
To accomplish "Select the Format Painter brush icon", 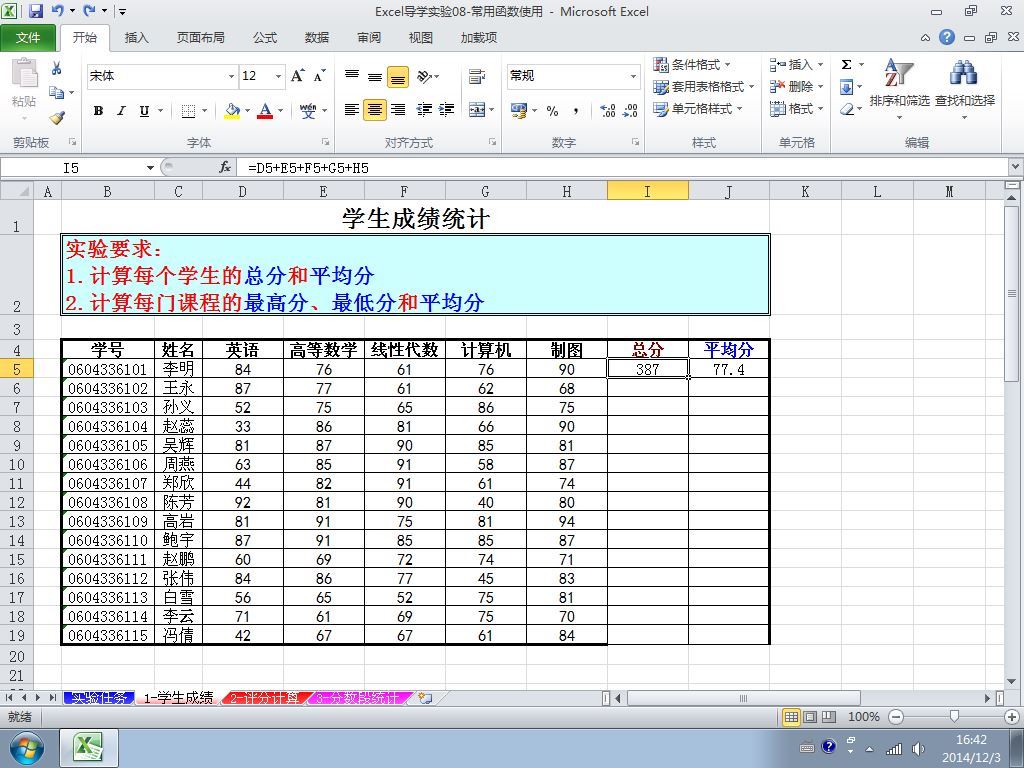I will click(57, 118).
